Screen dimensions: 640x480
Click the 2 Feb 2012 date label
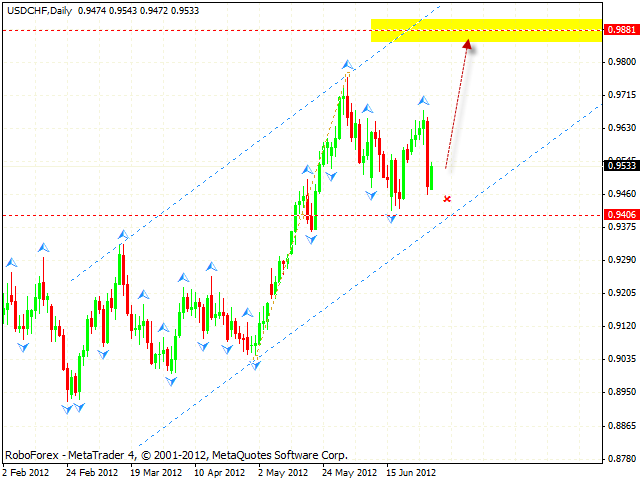(x=27, y=471)
